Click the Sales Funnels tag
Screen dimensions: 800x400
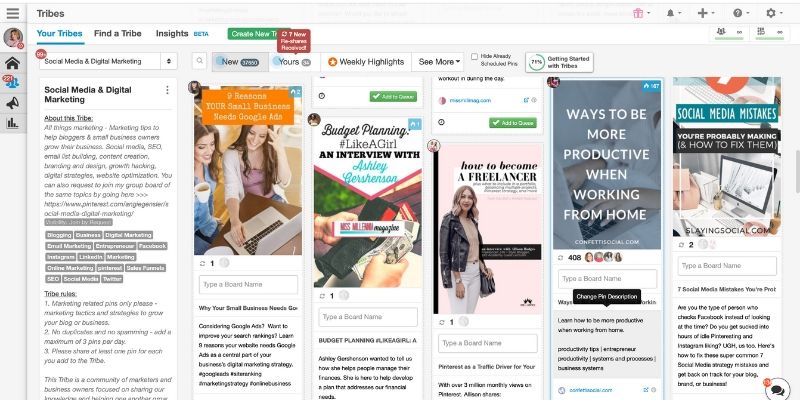(145, 268)
